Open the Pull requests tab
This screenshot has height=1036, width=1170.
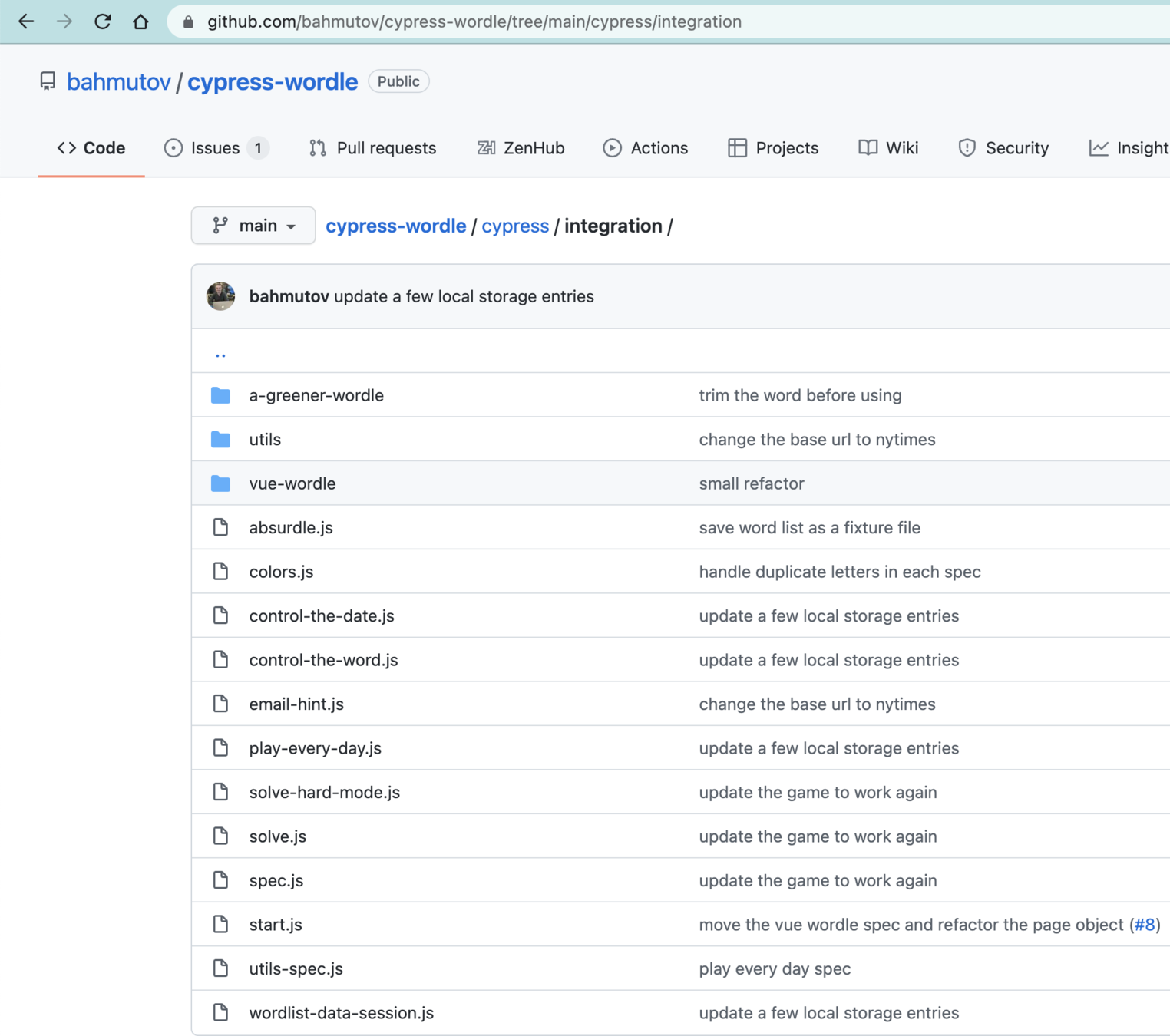[x=372, y=148]
